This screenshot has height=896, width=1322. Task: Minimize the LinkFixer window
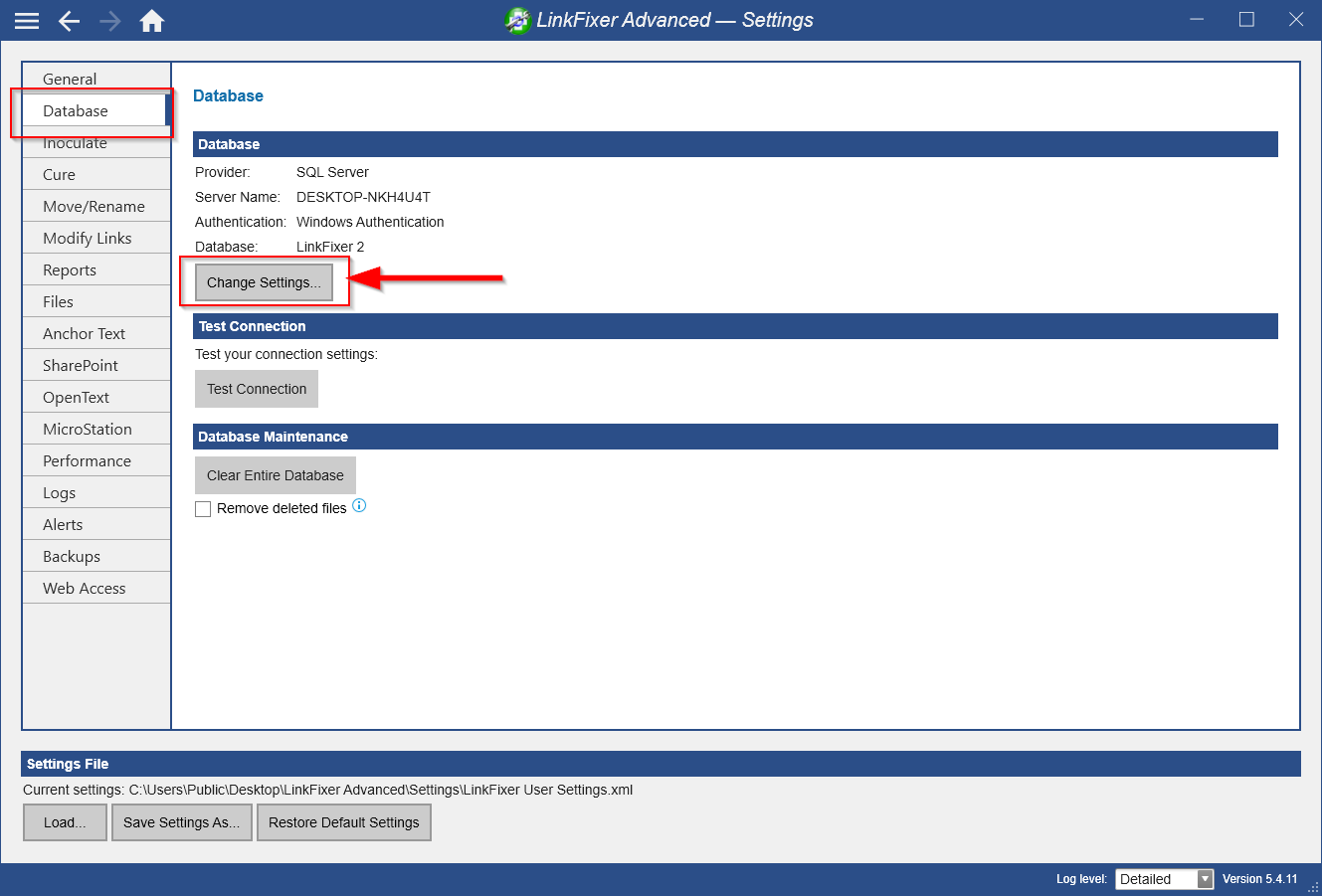click(1198, 20)
